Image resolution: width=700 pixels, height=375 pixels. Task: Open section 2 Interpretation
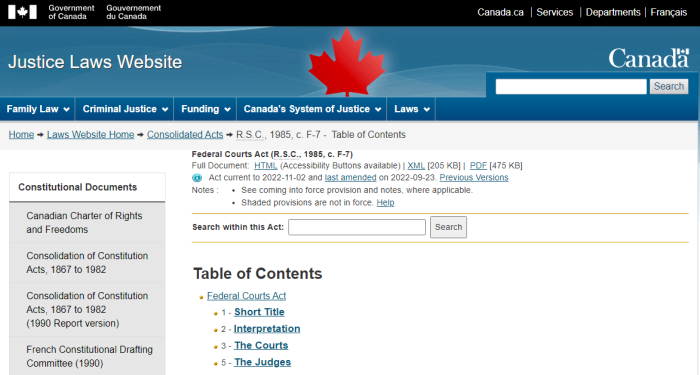click(x=267, y=329)
